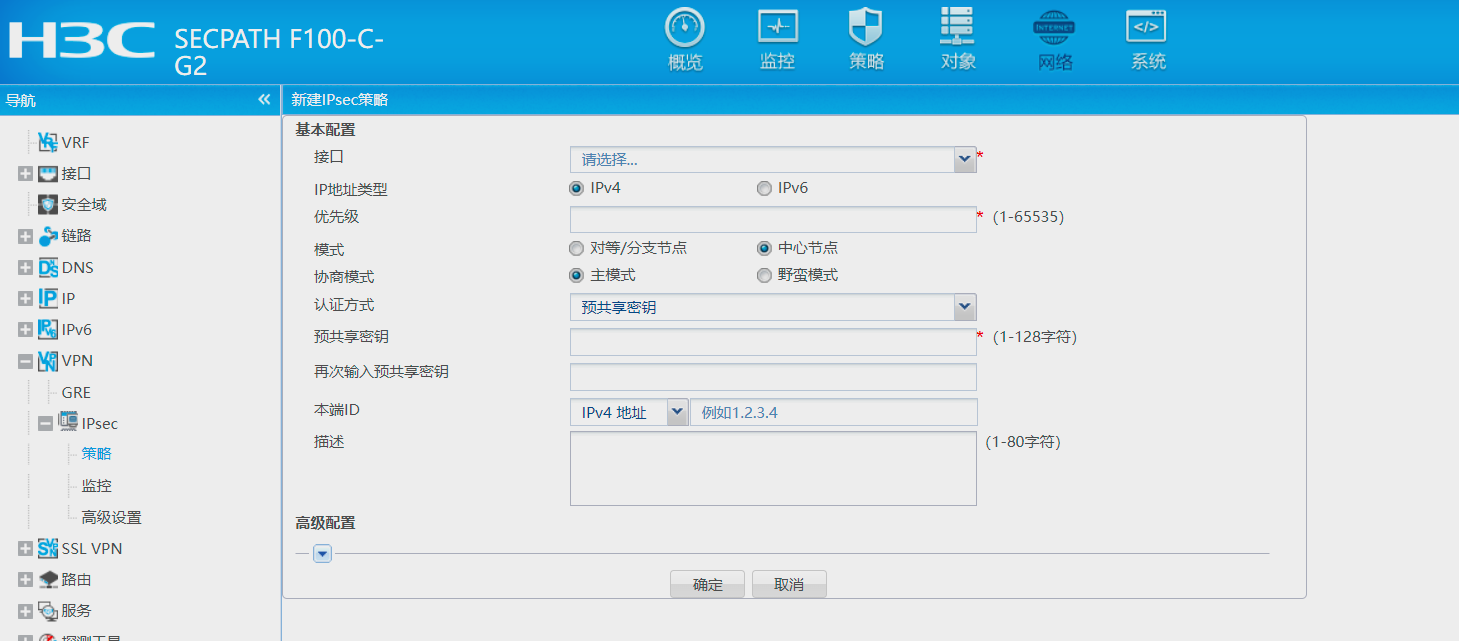Image resolution: width=1459 pixels, height=641 pixels.
Task: Click the 服务 service icon
Action: 48,610
